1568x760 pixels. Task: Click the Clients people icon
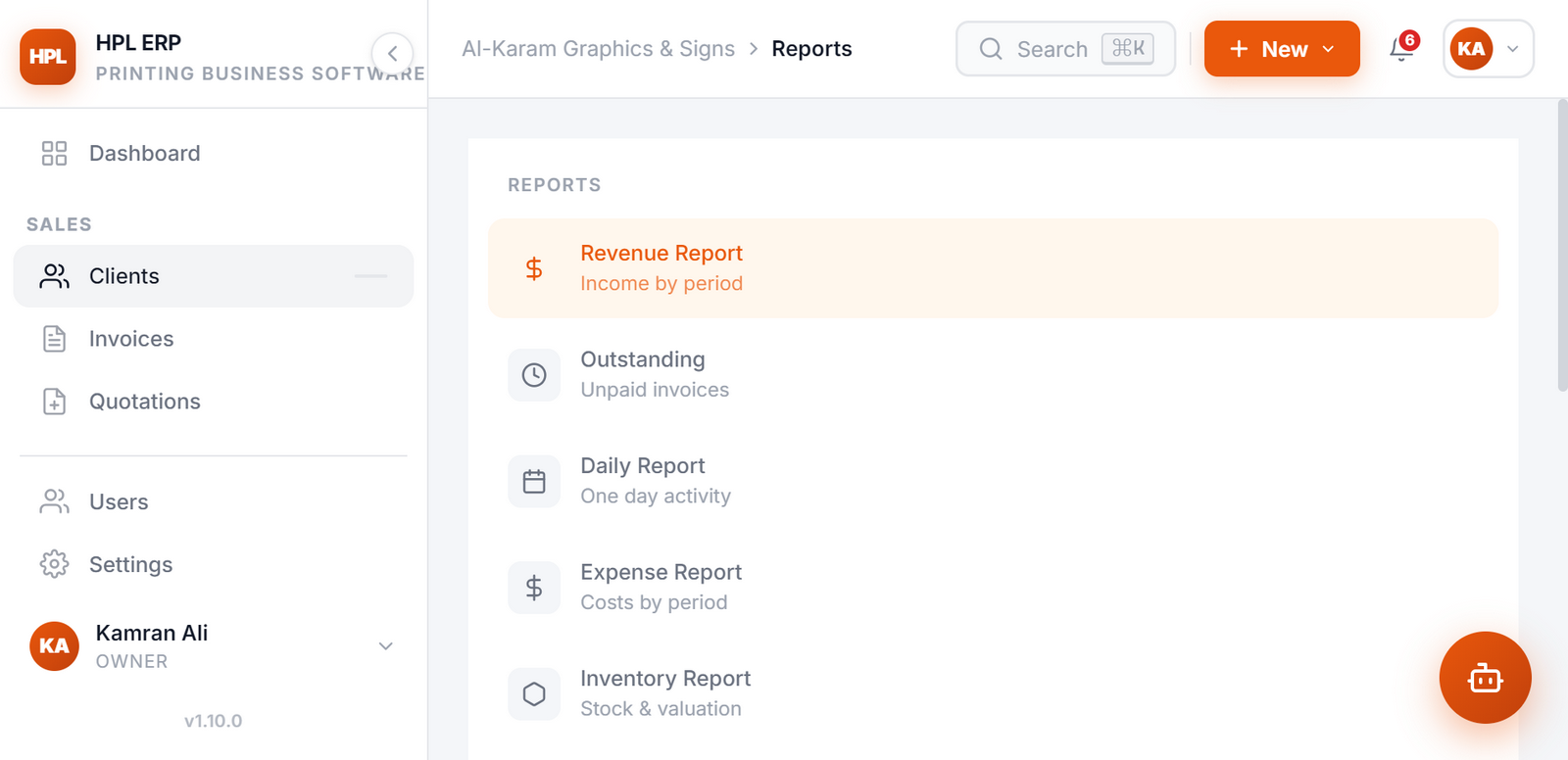54,276
